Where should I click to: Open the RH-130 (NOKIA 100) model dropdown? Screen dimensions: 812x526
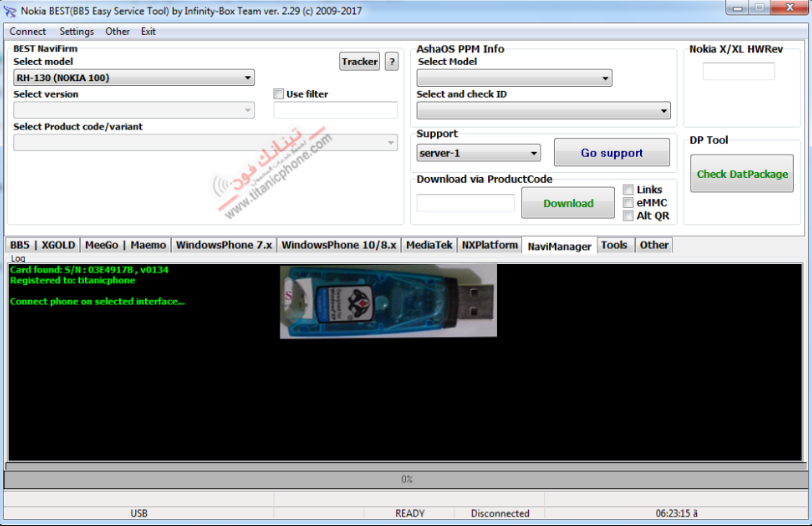click(134, 78)
